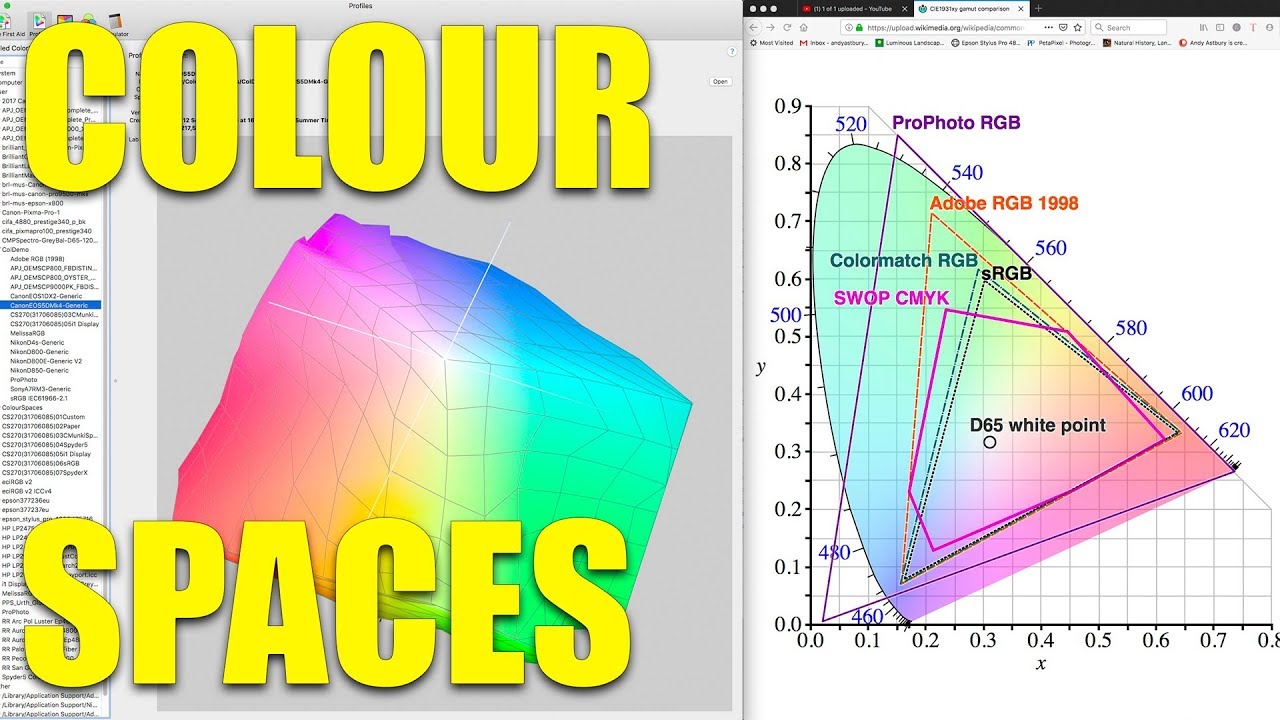Viewport: 1280px width, 720px height.
Task: Select CS270(31706085)04Spyder5 profile
Action: point(45,445)
